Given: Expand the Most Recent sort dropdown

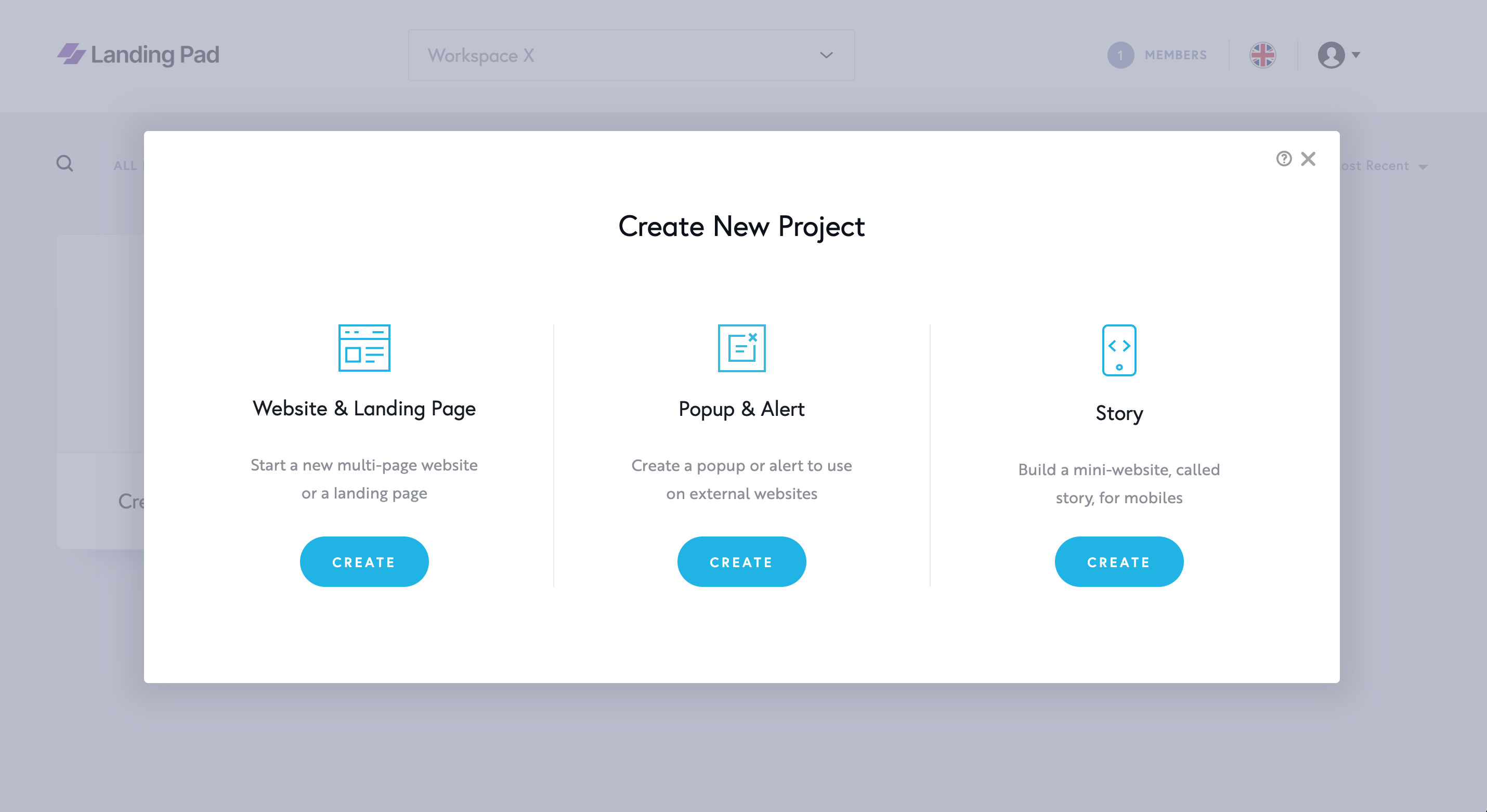Looking at the screenshot, I should (x=1386, y=166).
